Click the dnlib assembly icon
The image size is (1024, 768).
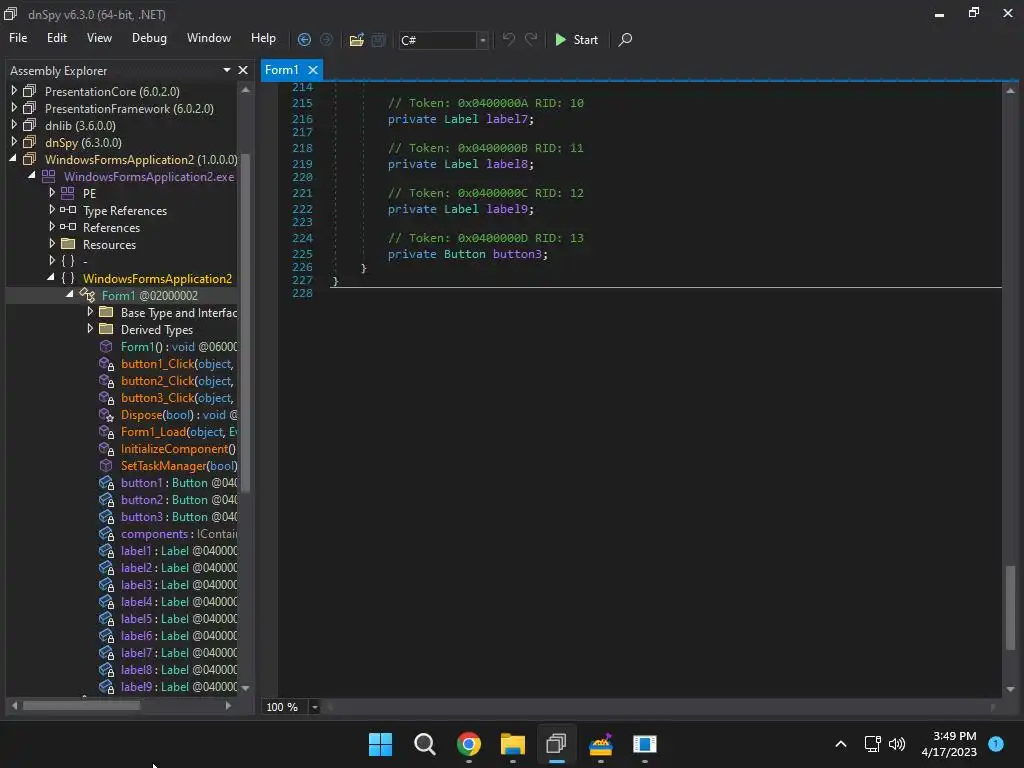(29, 125)
